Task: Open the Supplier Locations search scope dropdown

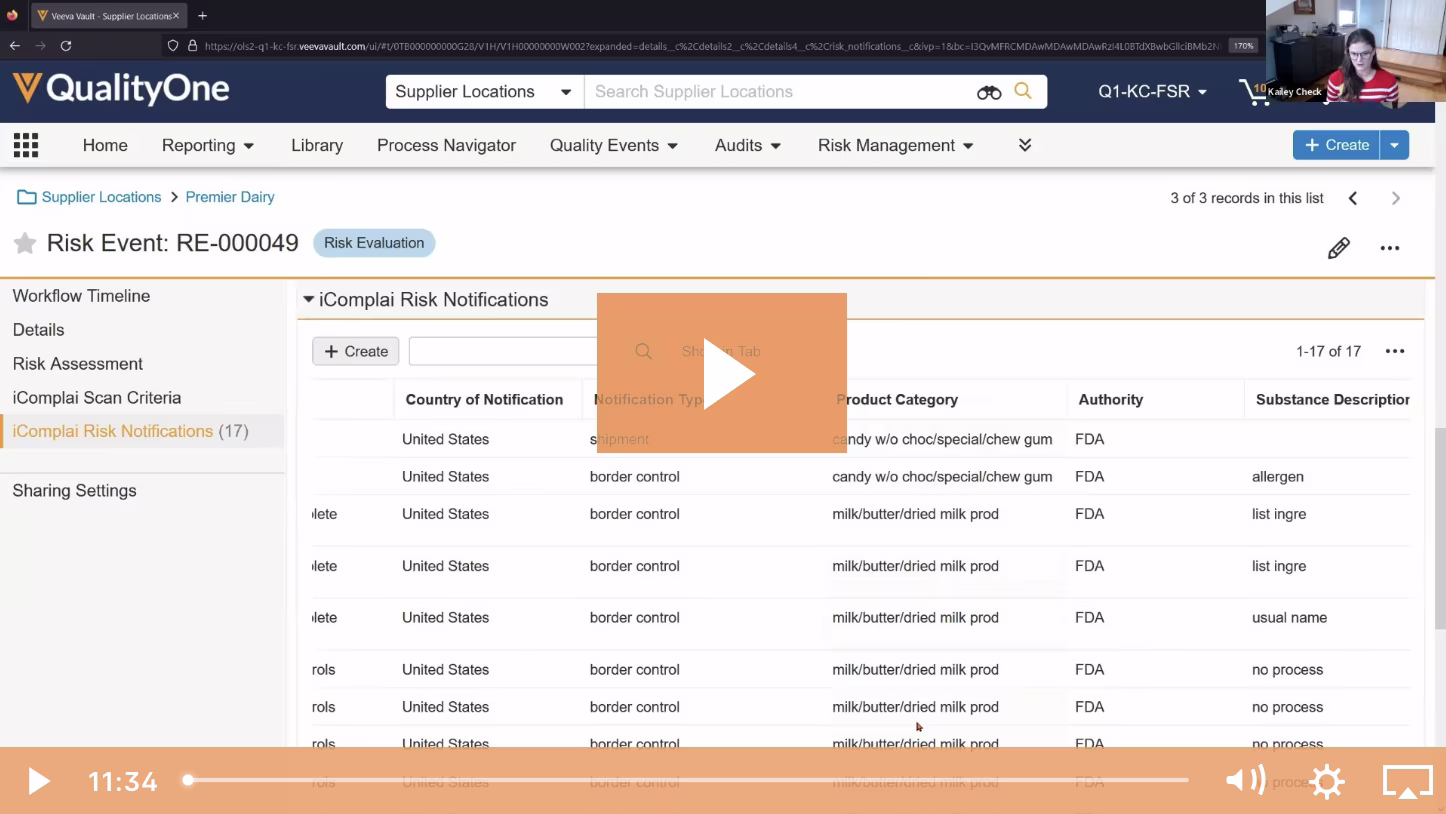Action: coord(484,92)
